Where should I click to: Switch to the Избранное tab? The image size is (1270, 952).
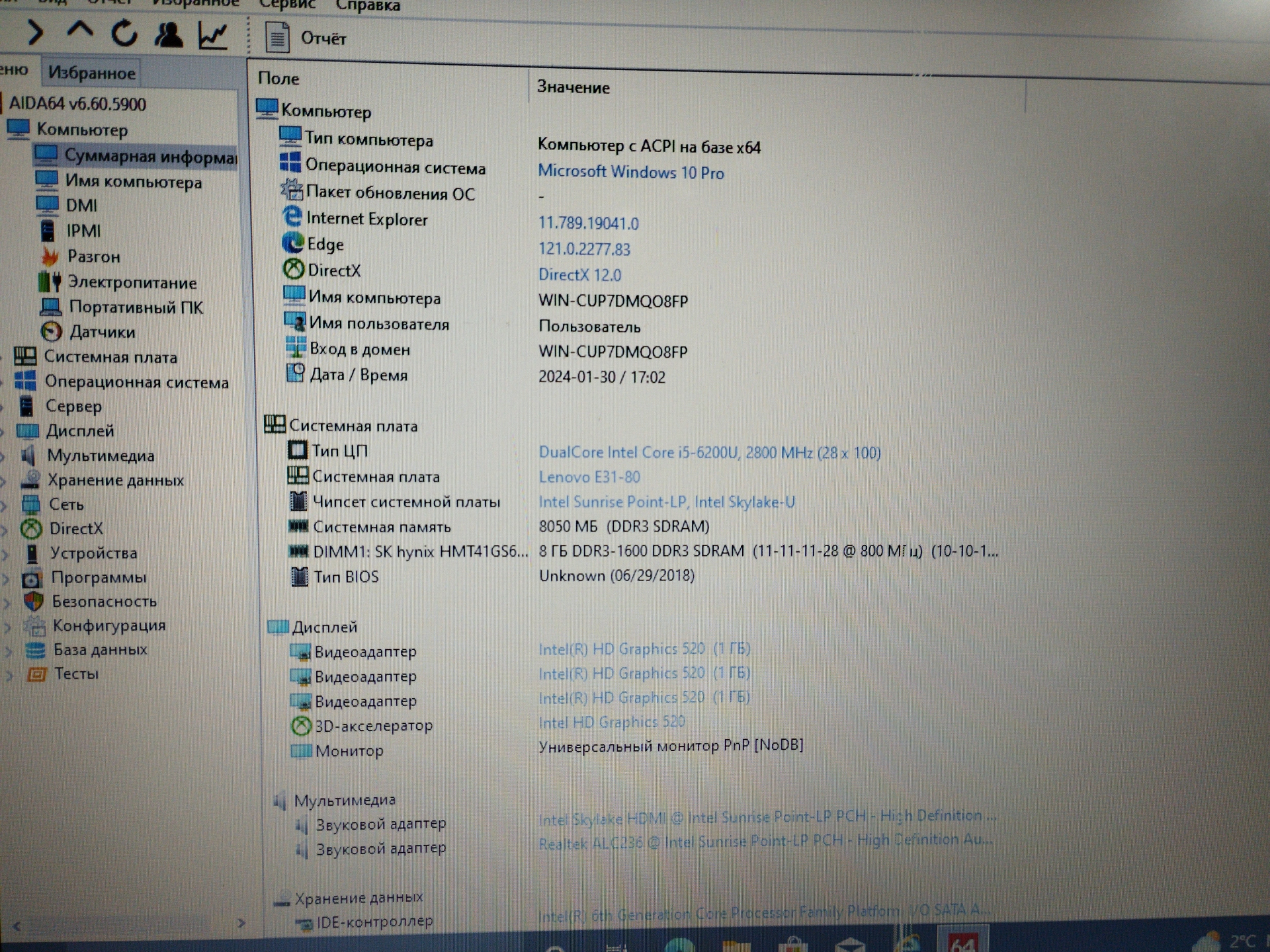pyautogui.click(x=92, y=73)
